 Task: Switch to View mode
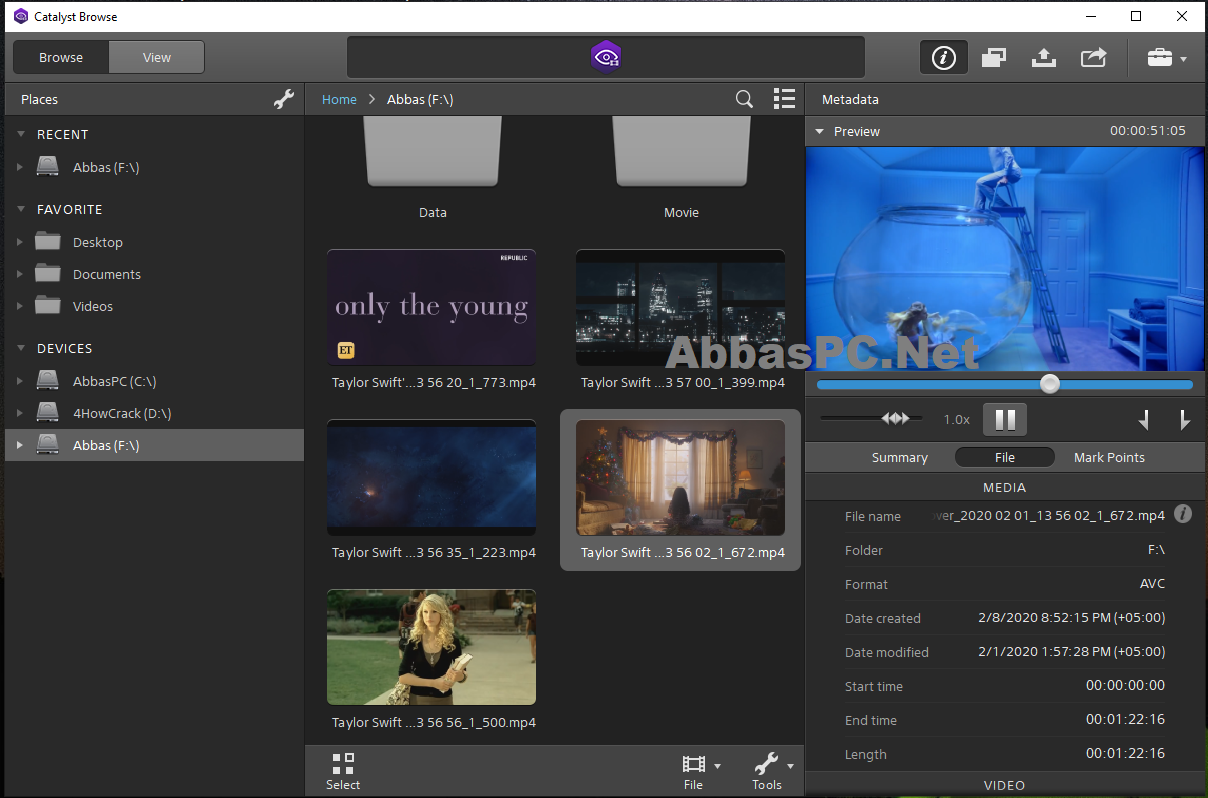(x=157, y=57)
